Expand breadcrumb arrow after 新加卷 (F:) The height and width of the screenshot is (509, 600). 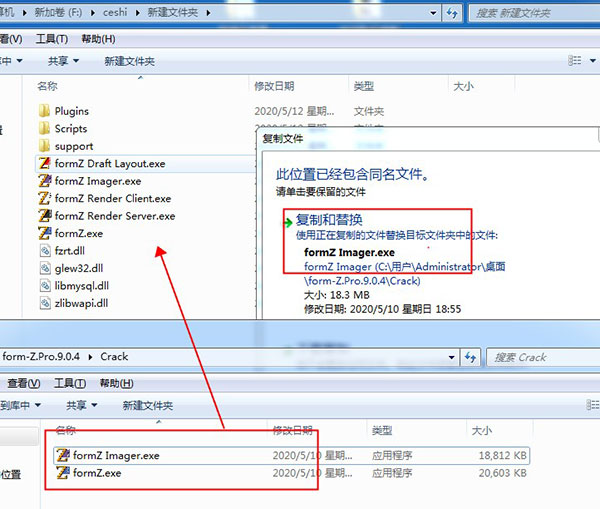tap(93, 13)
